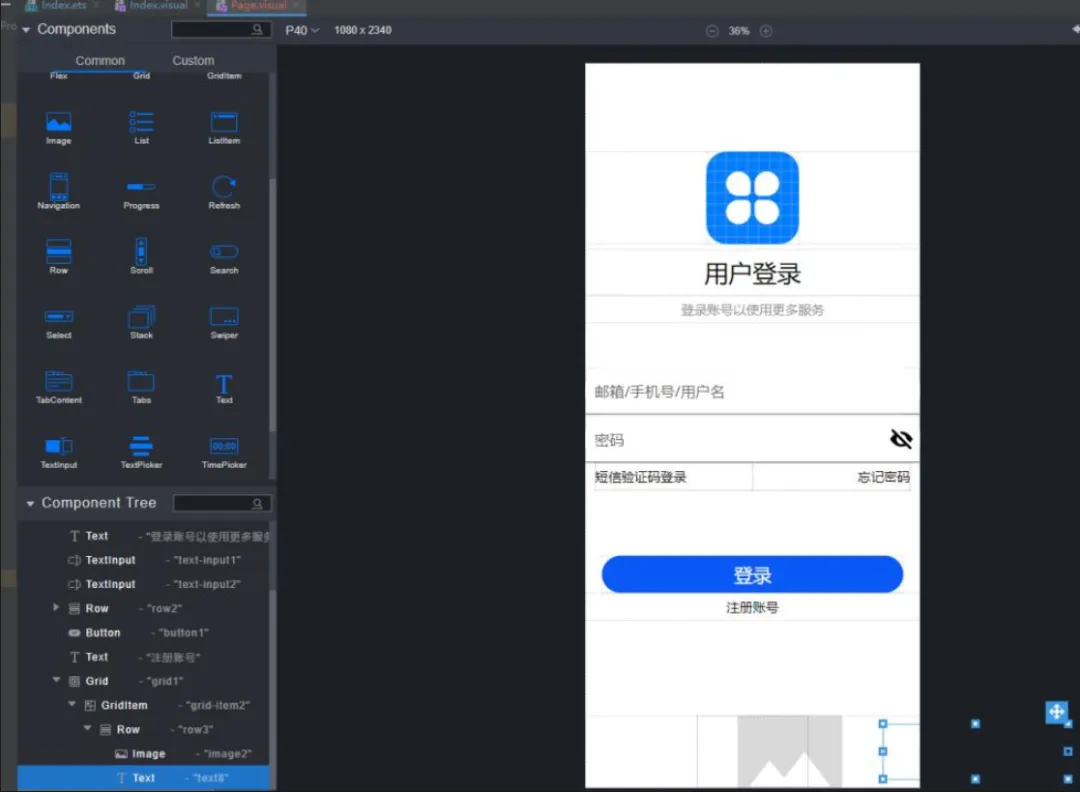Collapse the Component Tree panel
The image size is (1080, 792).
click(30, 503)
